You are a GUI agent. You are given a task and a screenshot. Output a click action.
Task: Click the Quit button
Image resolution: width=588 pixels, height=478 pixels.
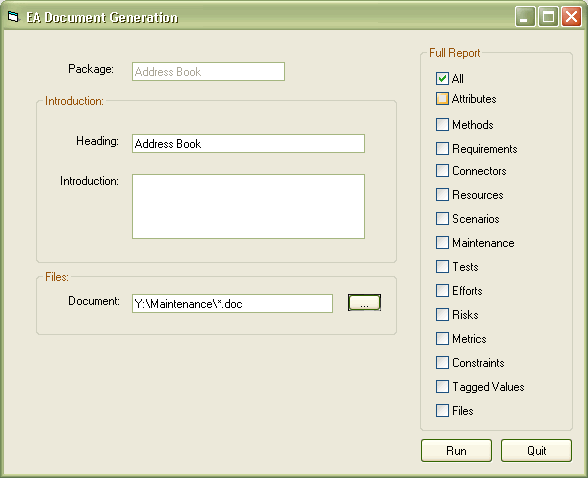click(x=536, y=450)
